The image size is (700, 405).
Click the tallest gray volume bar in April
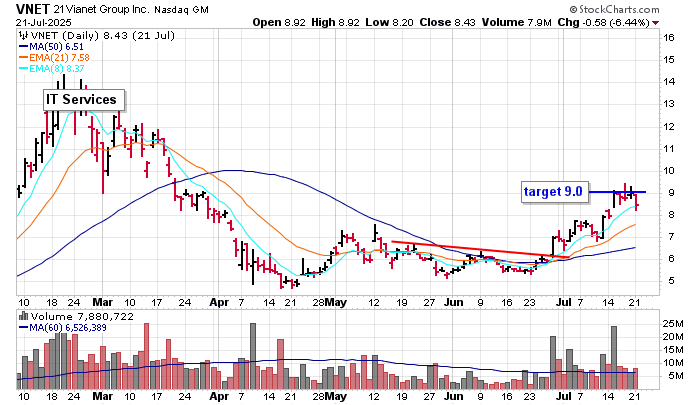pyautogui.click(x=253, y=356)
